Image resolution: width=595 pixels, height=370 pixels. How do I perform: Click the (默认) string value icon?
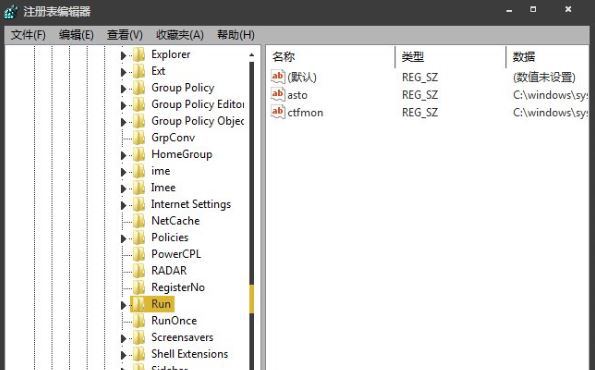click(x=278, y=77)
